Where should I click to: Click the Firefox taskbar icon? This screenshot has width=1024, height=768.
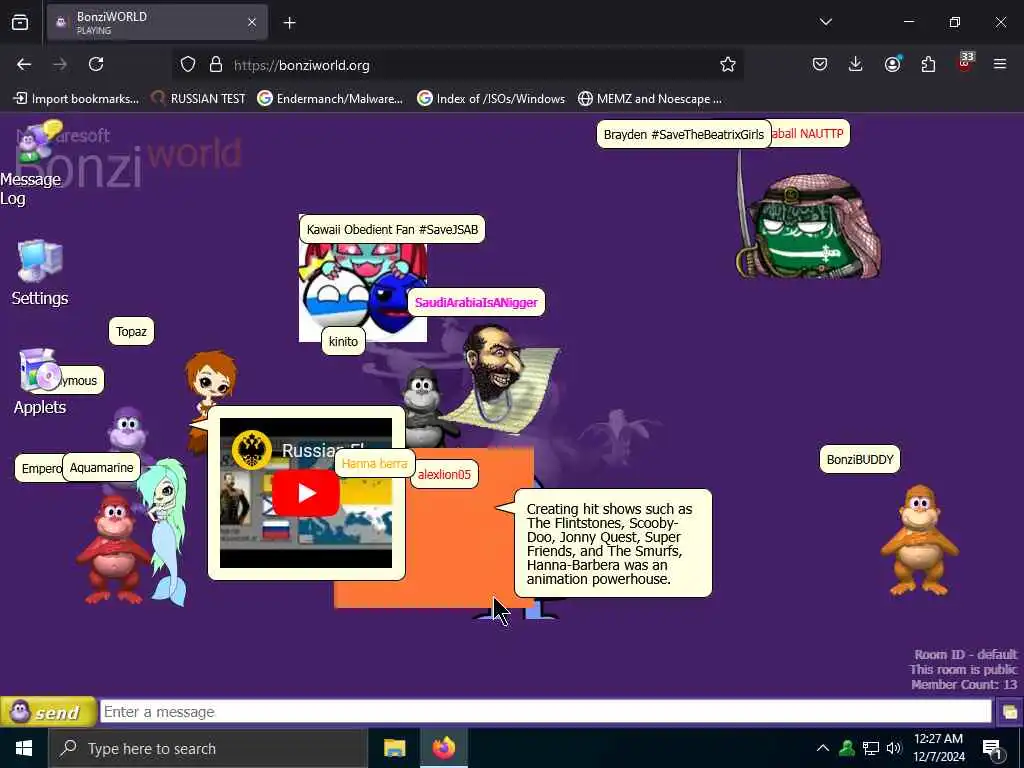tap(443, 748)
